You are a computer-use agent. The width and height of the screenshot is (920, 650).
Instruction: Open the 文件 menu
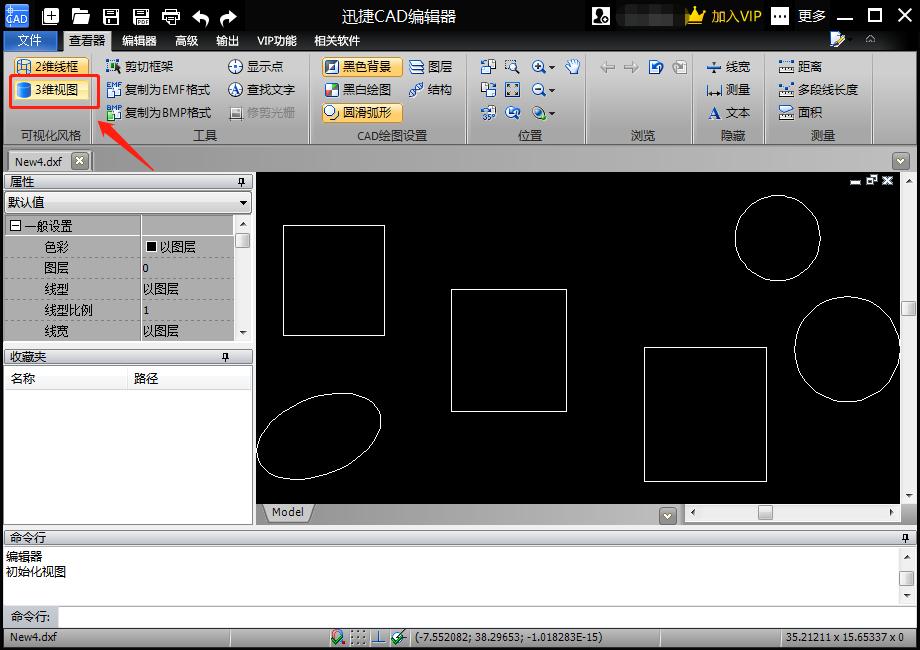point(30,41)
